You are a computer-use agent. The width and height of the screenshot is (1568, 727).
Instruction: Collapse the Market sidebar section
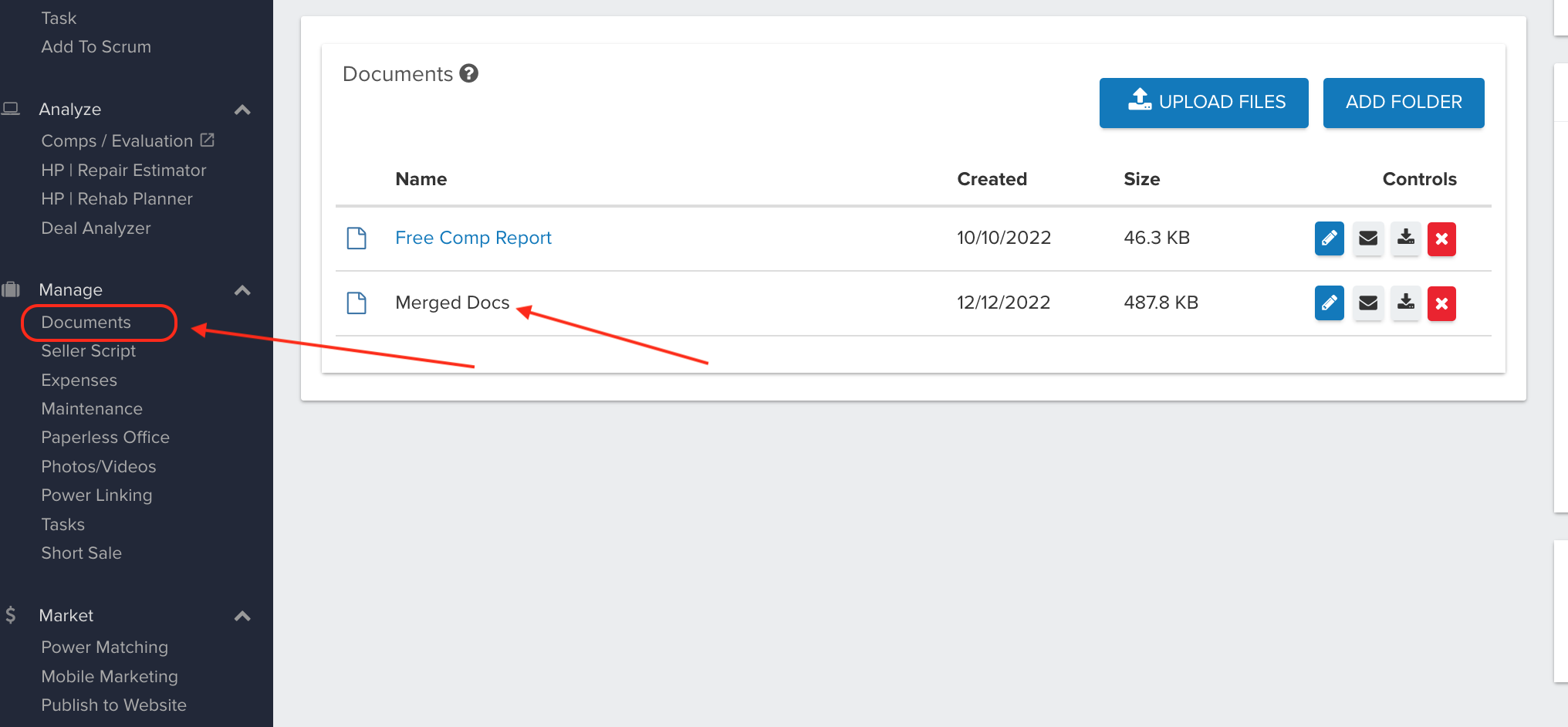pyautogui.click(x=242, y=616)
